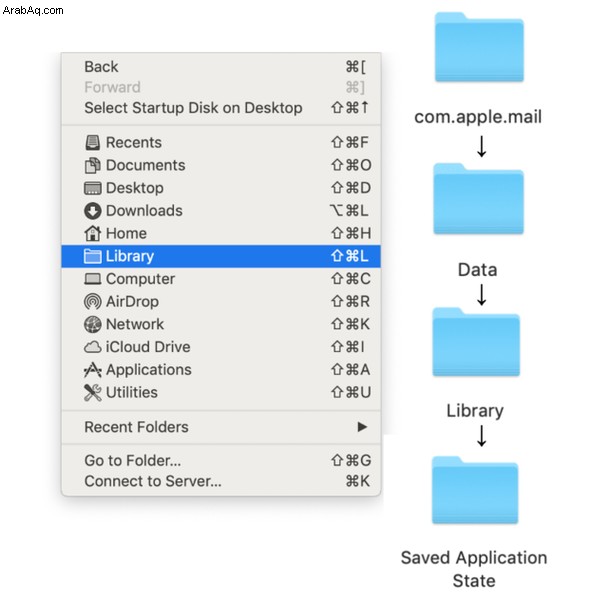Click the Recents icon in Go menu
The width and height of the screenshot is (608, 602).
92,143
